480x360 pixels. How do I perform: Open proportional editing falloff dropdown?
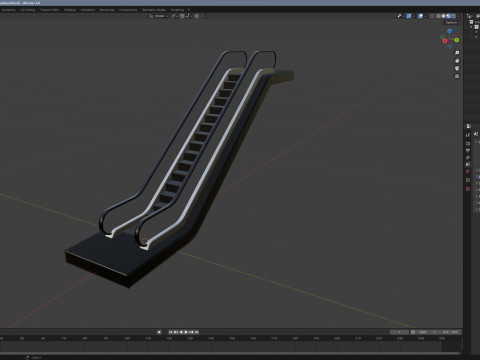pyautogui.click(x=202, y=16)
